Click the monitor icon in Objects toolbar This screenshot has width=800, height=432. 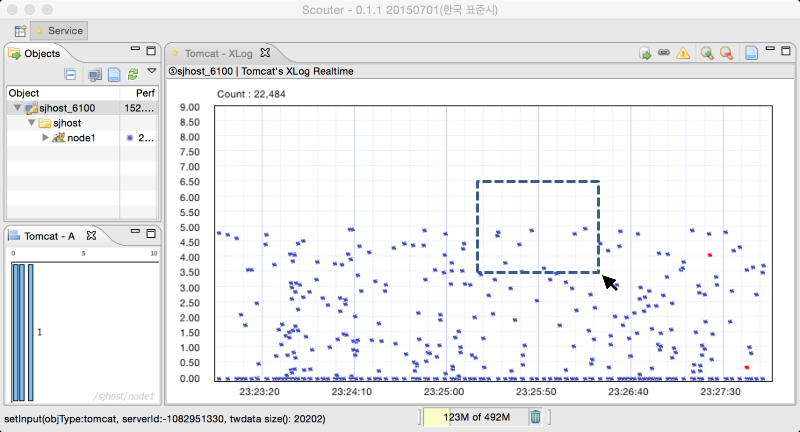tap(94, 75)
